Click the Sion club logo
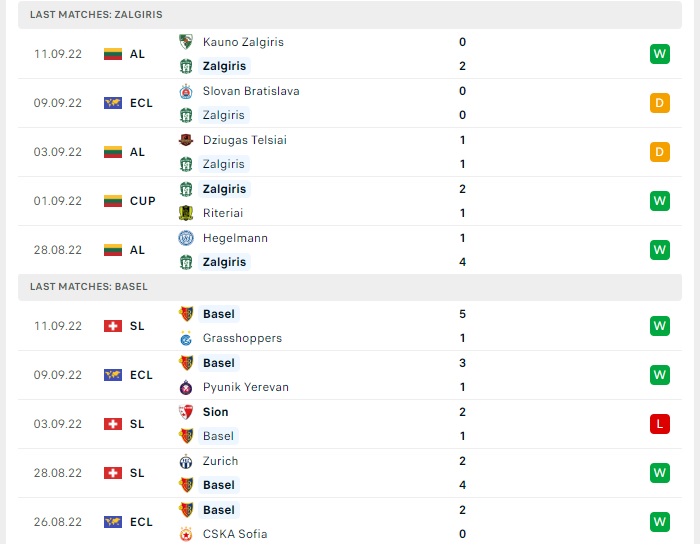Image resolution: width=700 pixels, height=550 pixels. tap(186, 412)
